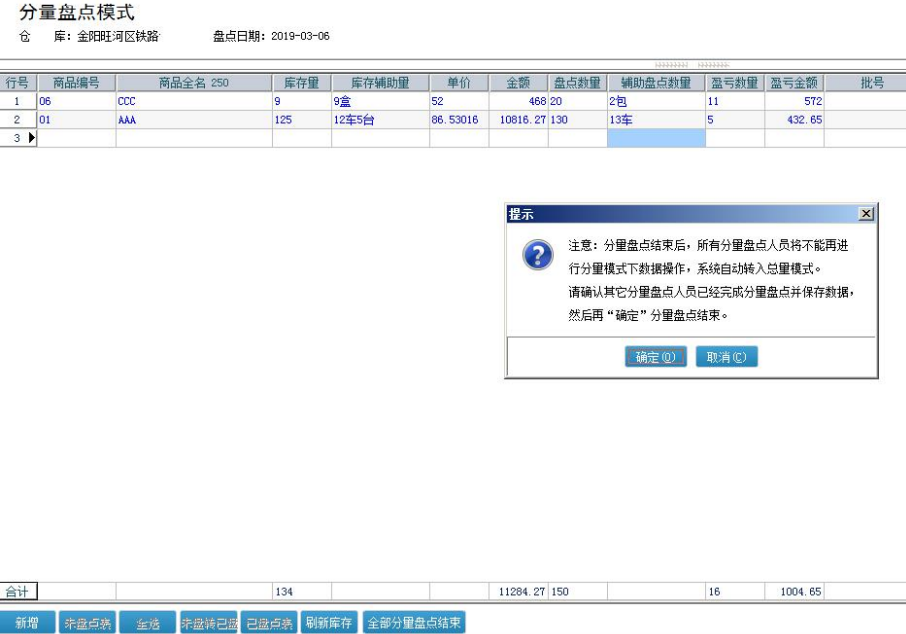The width and height of the screenshot is (906, 634).
Task: Confirm with the 确定(O) button
Action: coord(656,357)
